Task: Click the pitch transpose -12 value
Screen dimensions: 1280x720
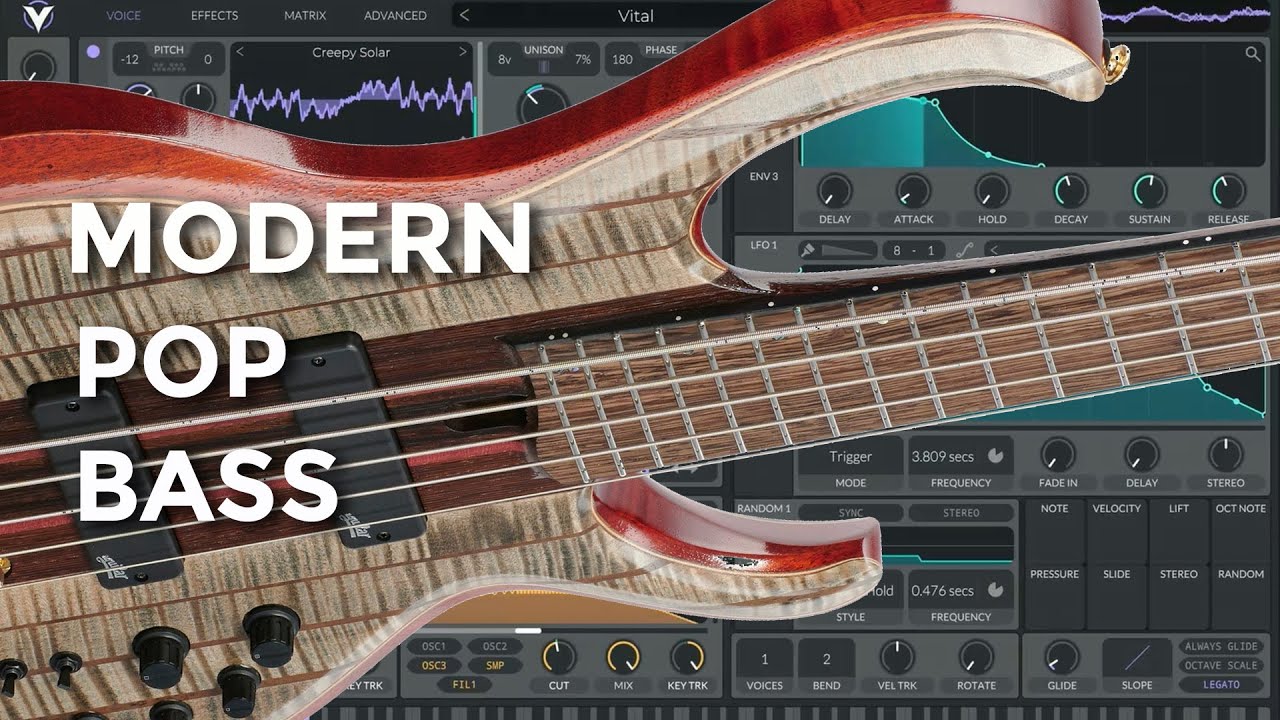Action: click(129, 60)
